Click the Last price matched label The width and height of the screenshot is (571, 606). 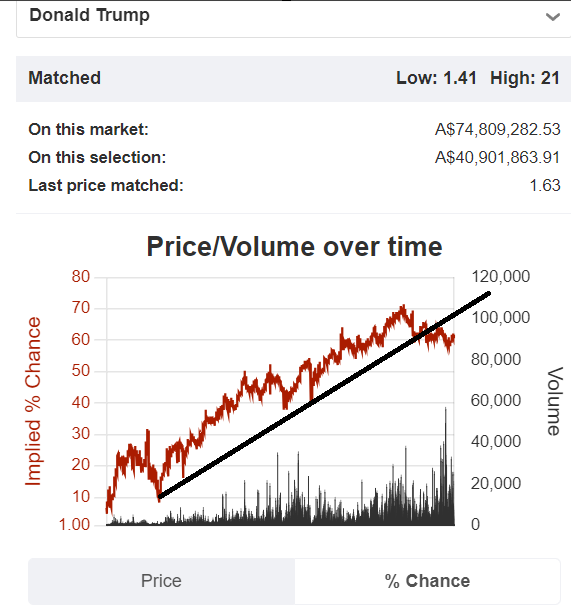tap(106, 186)
